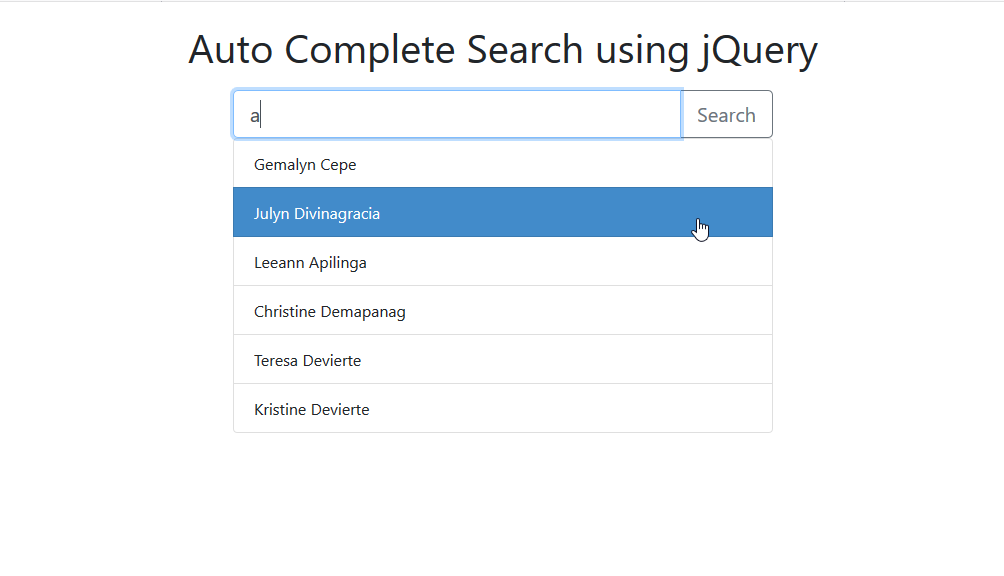Viewport: 1004px width, 576px height.
Task: Focus the search text input field
Action: pyautogui.click(x=457, y=115)
